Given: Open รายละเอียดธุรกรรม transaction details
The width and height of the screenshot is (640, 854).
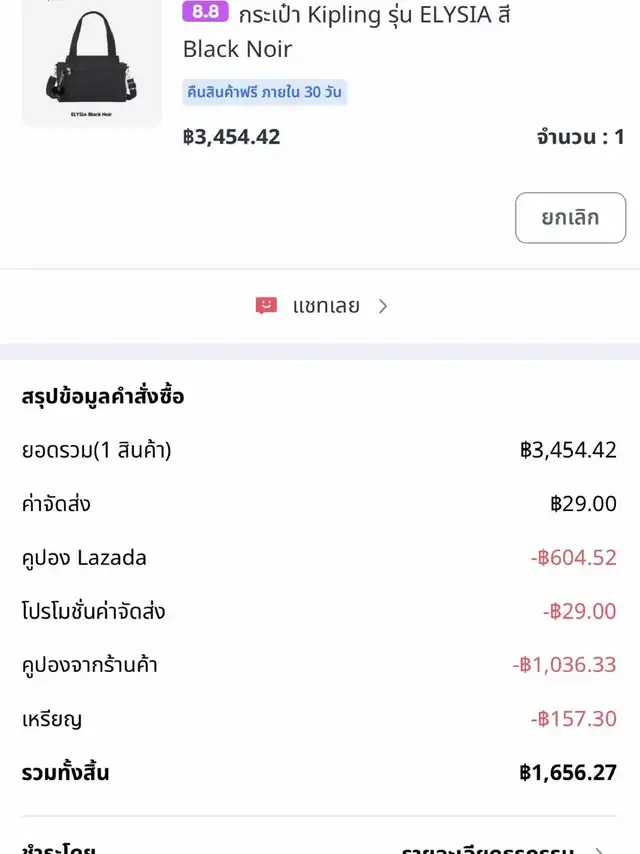Looking at the screenshot, I should click(487, 849).
